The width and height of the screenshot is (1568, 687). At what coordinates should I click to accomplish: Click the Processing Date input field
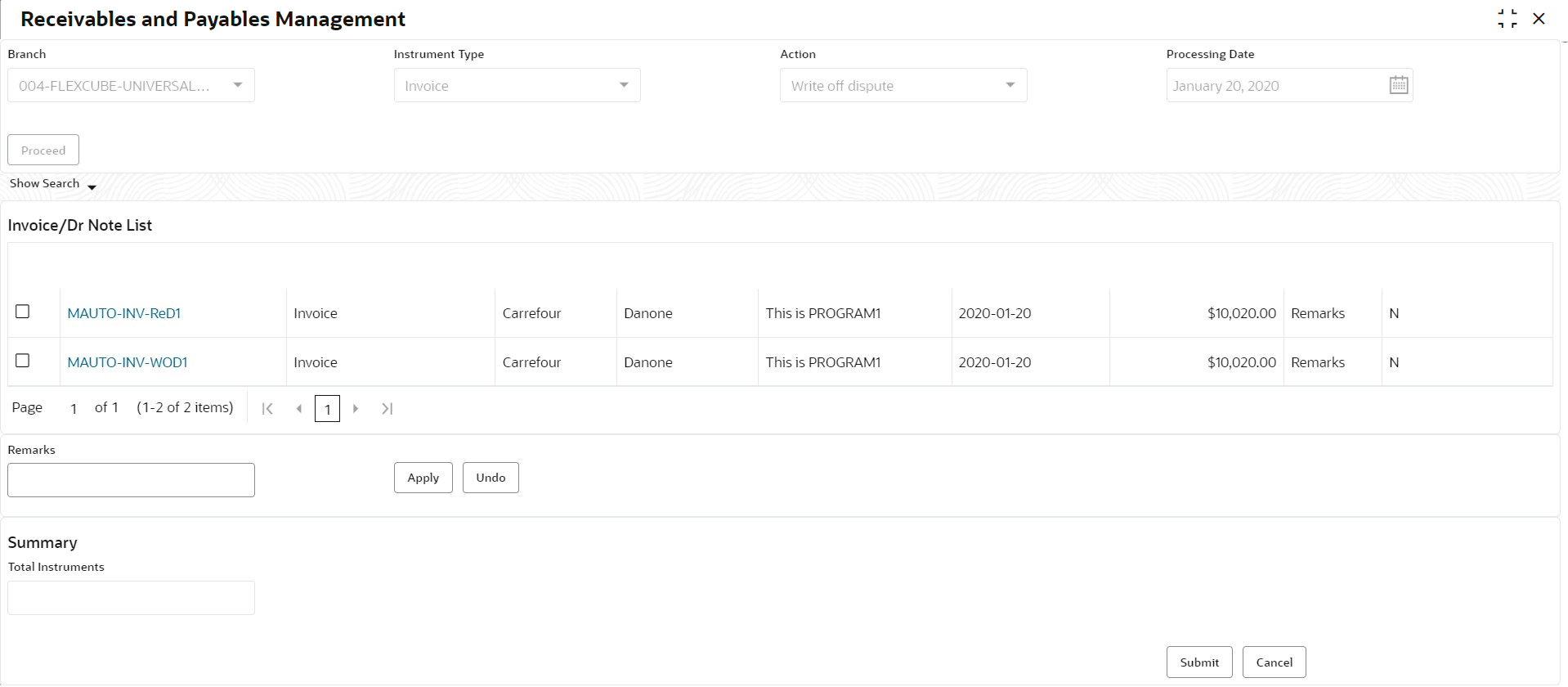1289,85
